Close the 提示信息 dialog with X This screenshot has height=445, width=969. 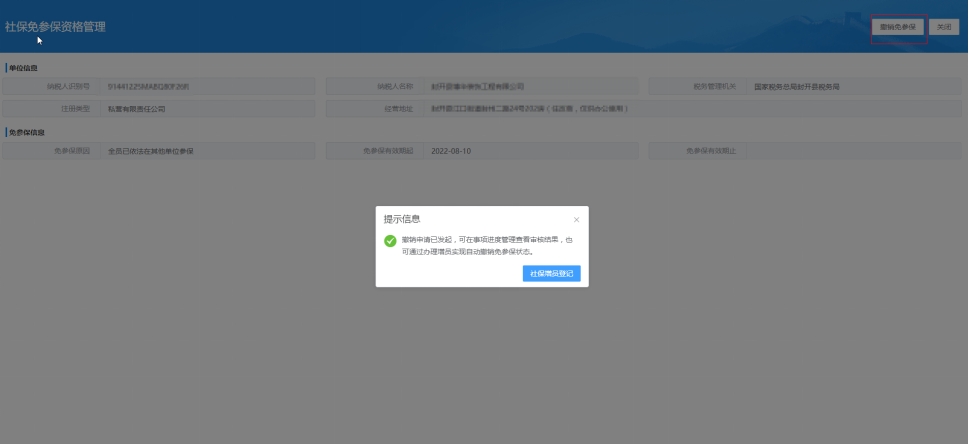click(576, 219)
